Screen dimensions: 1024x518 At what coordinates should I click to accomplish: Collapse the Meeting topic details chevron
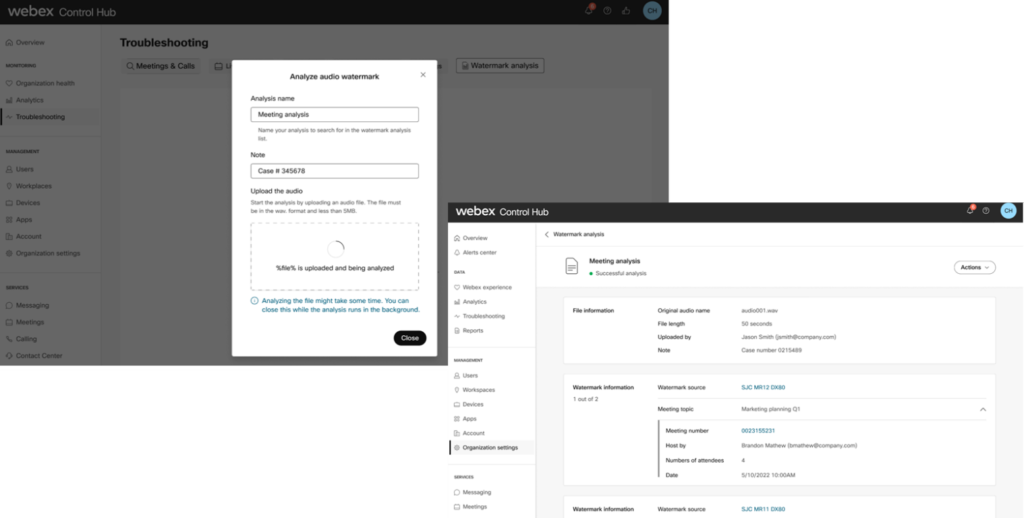pos(982,410)
